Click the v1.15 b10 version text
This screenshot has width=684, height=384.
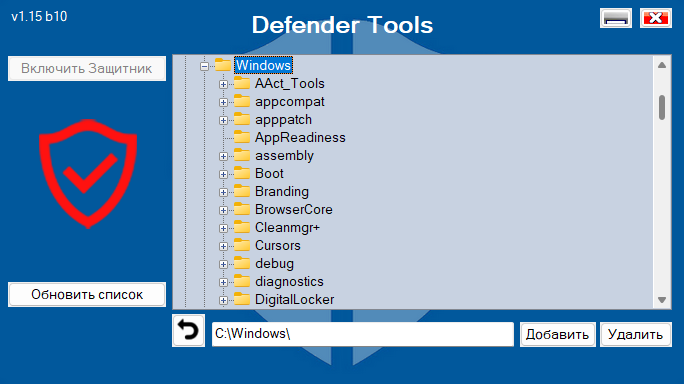(39, 17)
